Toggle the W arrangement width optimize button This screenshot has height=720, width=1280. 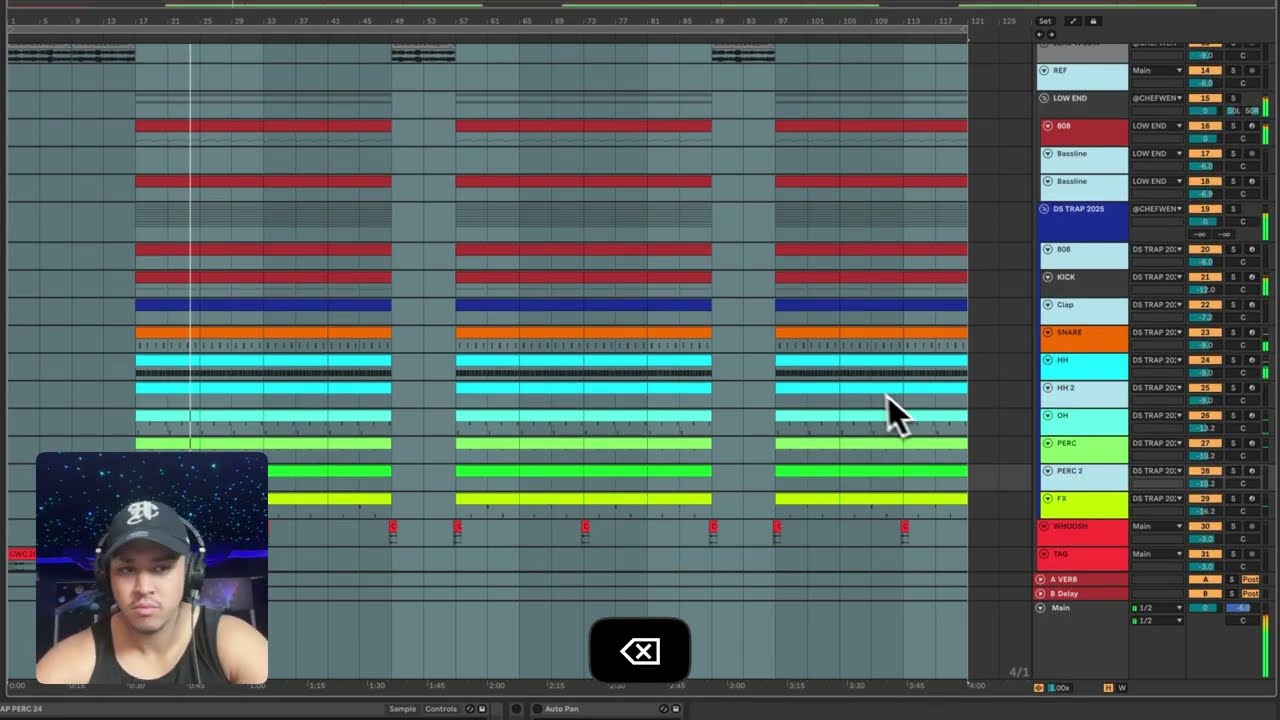click(1121, 688)
